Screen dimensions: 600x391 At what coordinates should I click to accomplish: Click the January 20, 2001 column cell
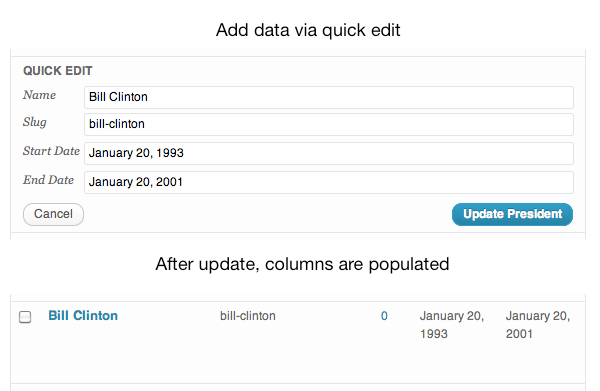pos(538,325)
